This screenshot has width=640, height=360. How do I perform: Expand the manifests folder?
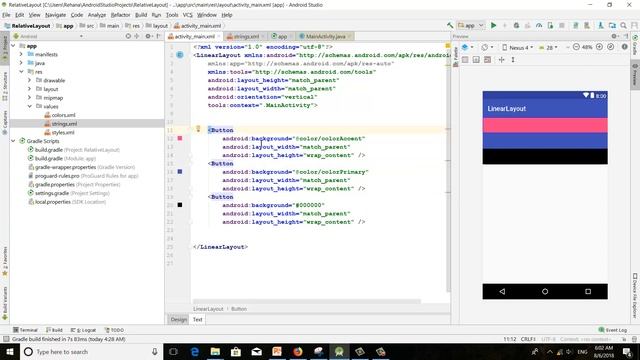(x=21, y=54)
